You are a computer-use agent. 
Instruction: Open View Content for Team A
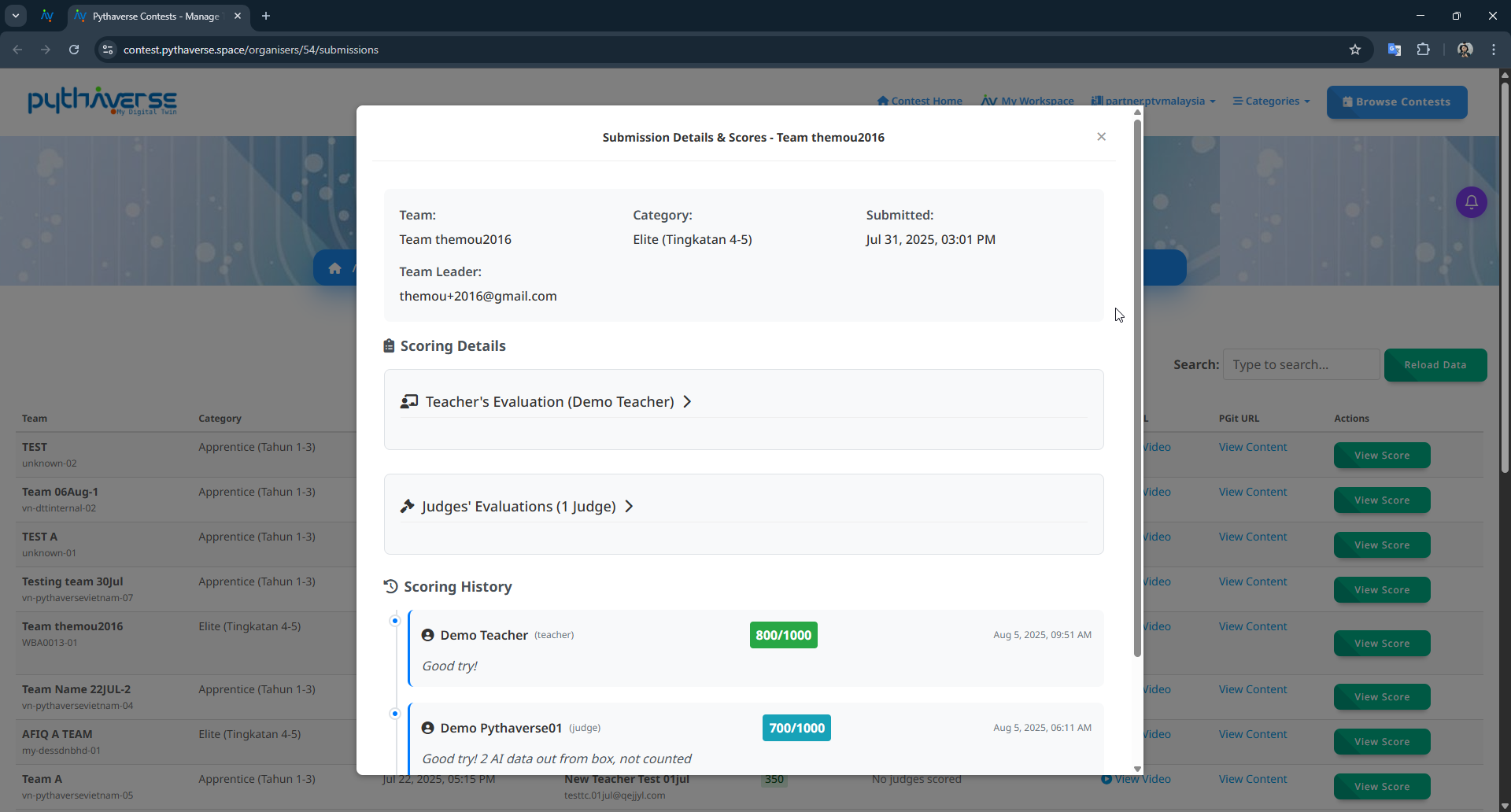pyautogui.click(x=1253, y=779)
